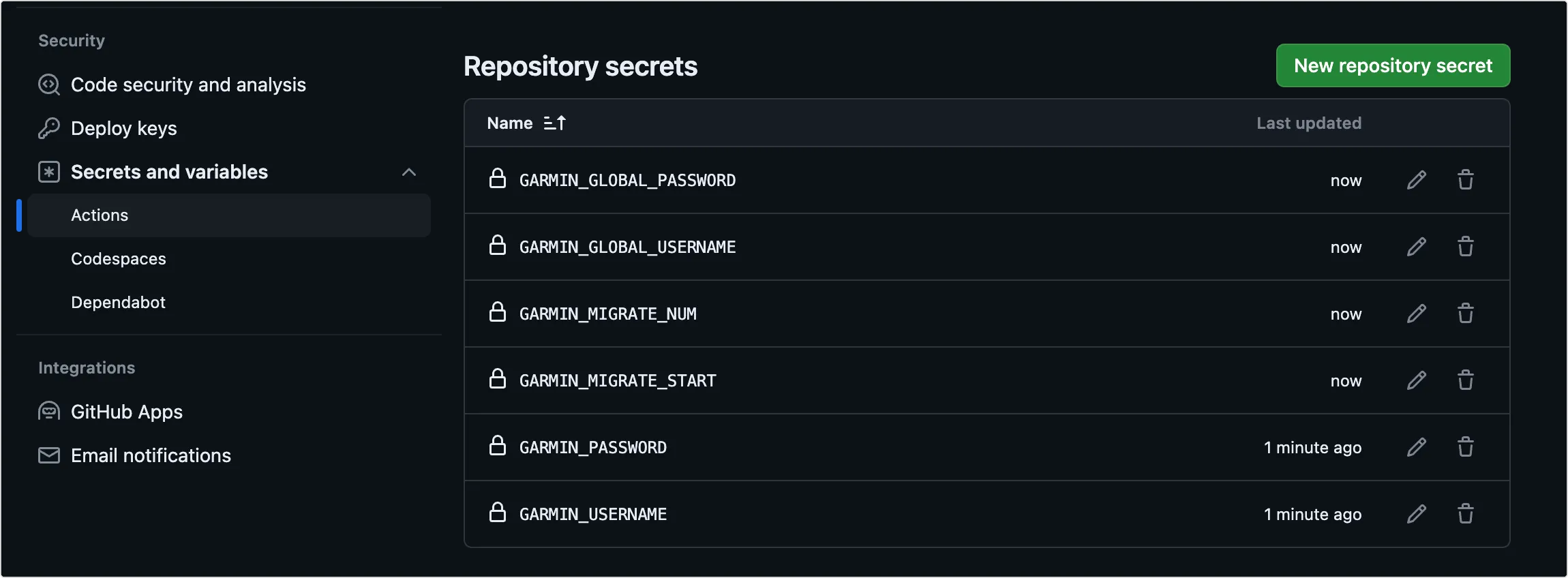Delete the GARMIN_GLOBAL_PASSWORD secret
The image size is (1568, 578).
click(x=1465, y=180)
